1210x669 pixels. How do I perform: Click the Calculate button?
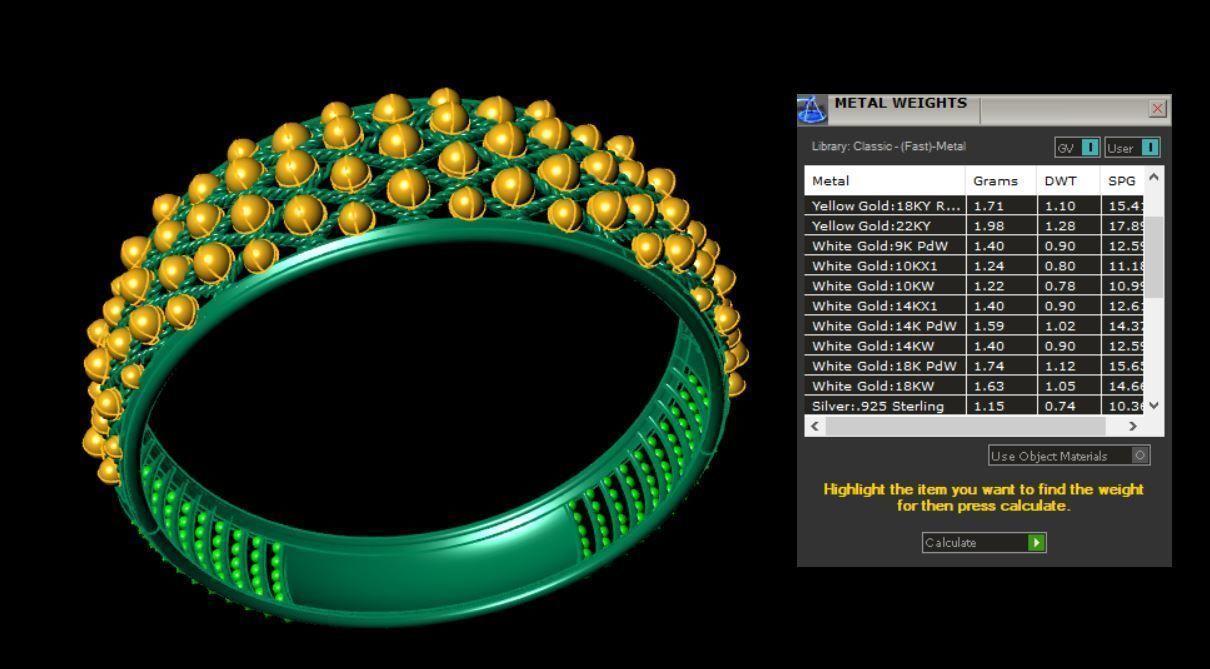coord(984,543)
